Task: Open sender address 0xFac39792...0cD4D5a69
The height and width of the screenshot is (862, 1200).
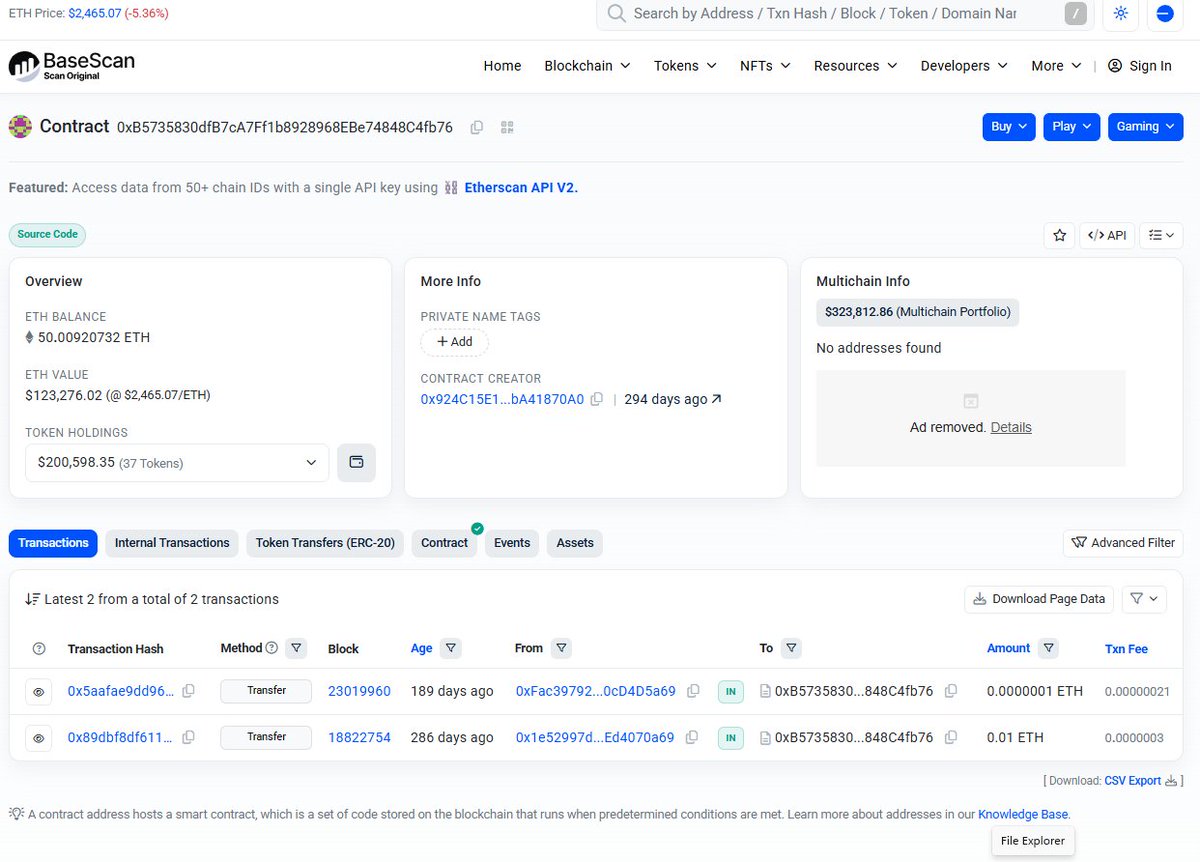Action: (595, 691)
